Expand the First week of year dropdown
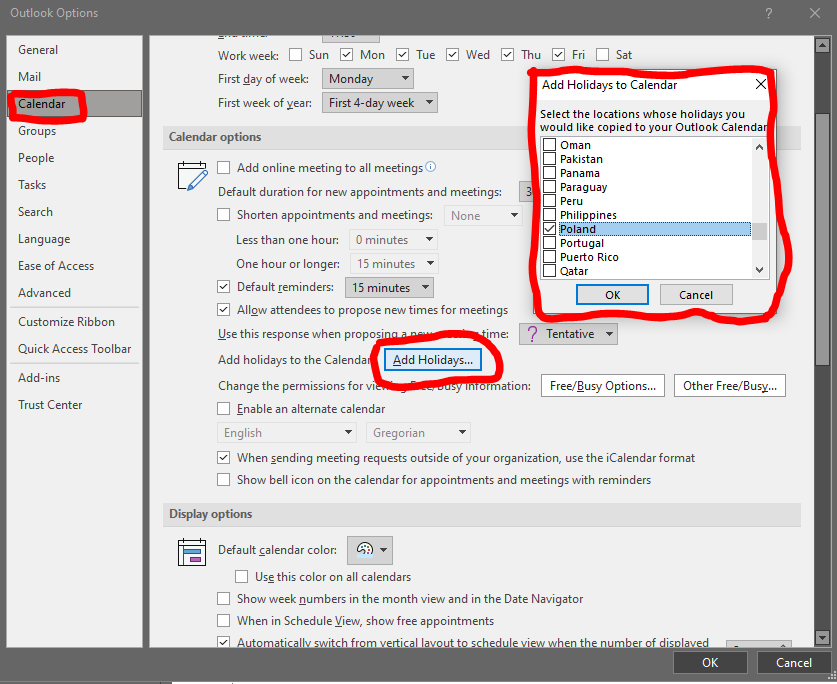This screenshot has height=684, width=837. point(380,103)
